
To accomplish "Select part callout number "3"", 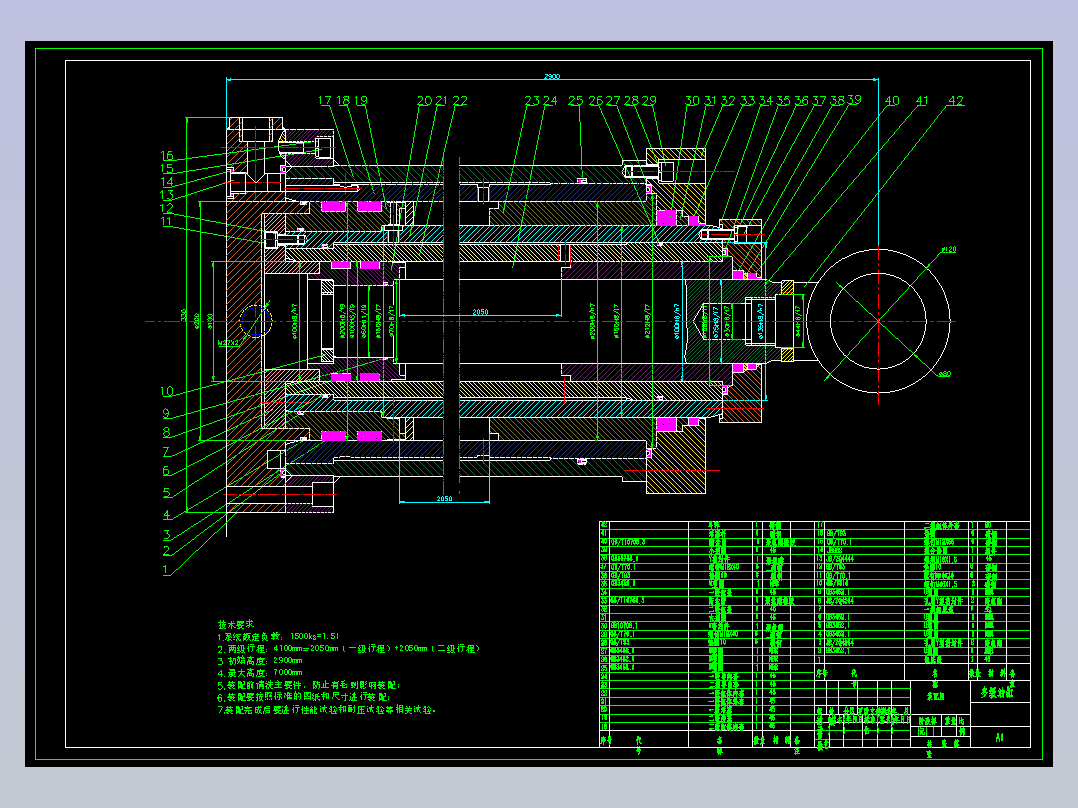I will tap(166, 534).
